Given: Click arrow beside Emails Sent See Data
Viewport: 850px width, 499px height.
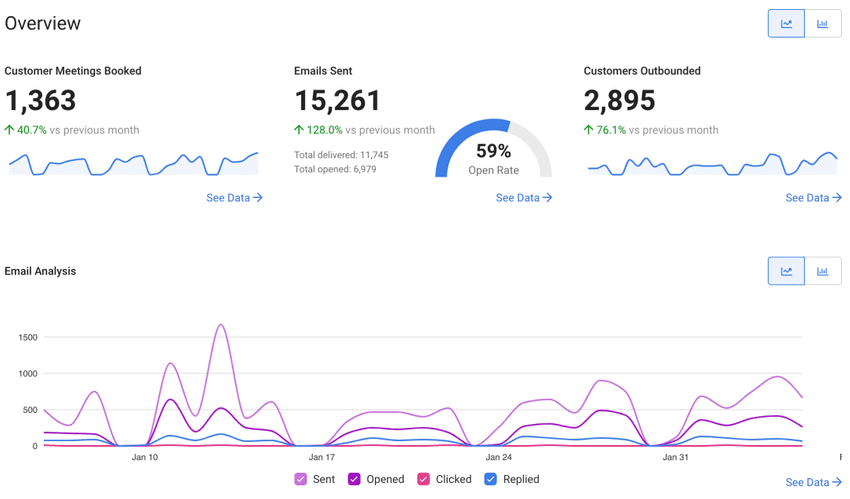Looking at the screenshot, I should (x=548, y=198).
